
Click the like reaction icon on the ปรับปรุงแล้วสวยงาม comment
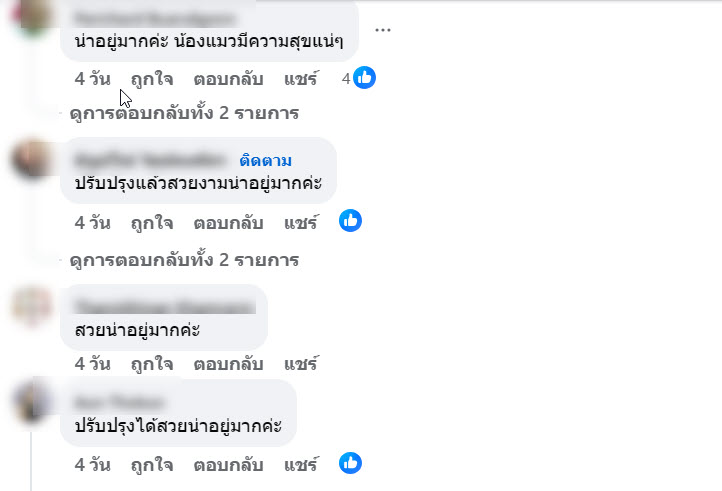[x=350, y=221]
